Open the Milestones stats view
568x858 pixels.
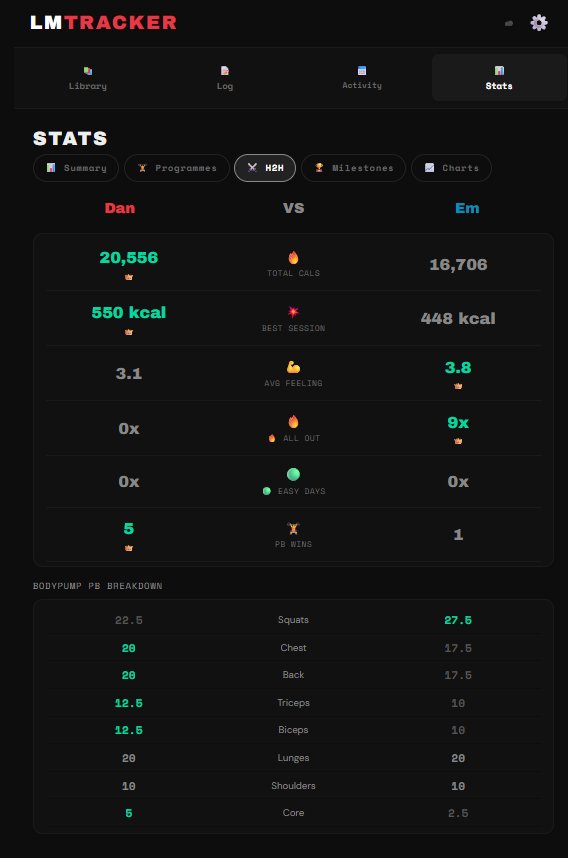pyautogui.click(x=353, y=168)
